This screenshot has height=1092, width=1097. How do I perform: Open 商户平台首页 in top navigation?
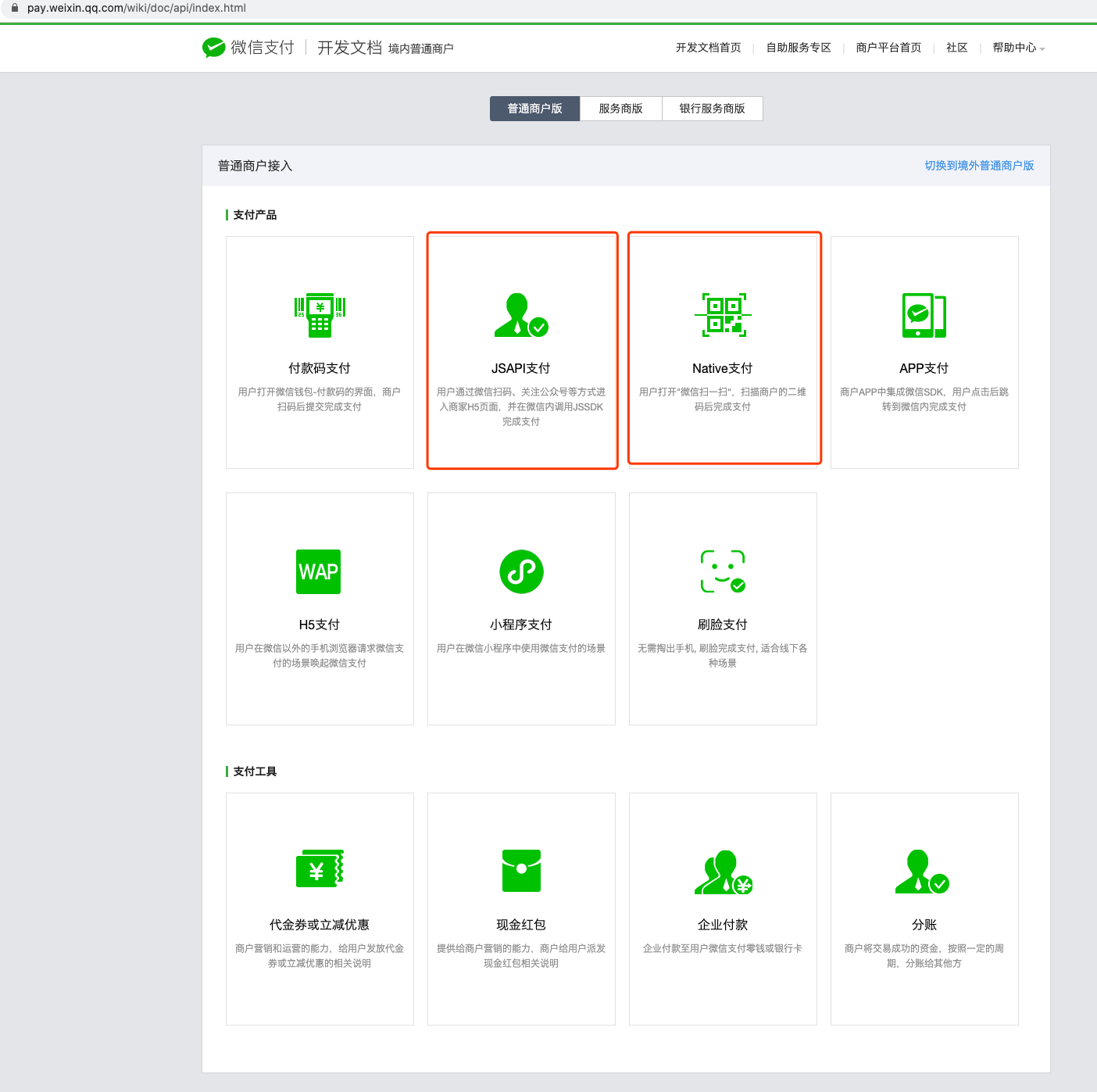(888, 48)
